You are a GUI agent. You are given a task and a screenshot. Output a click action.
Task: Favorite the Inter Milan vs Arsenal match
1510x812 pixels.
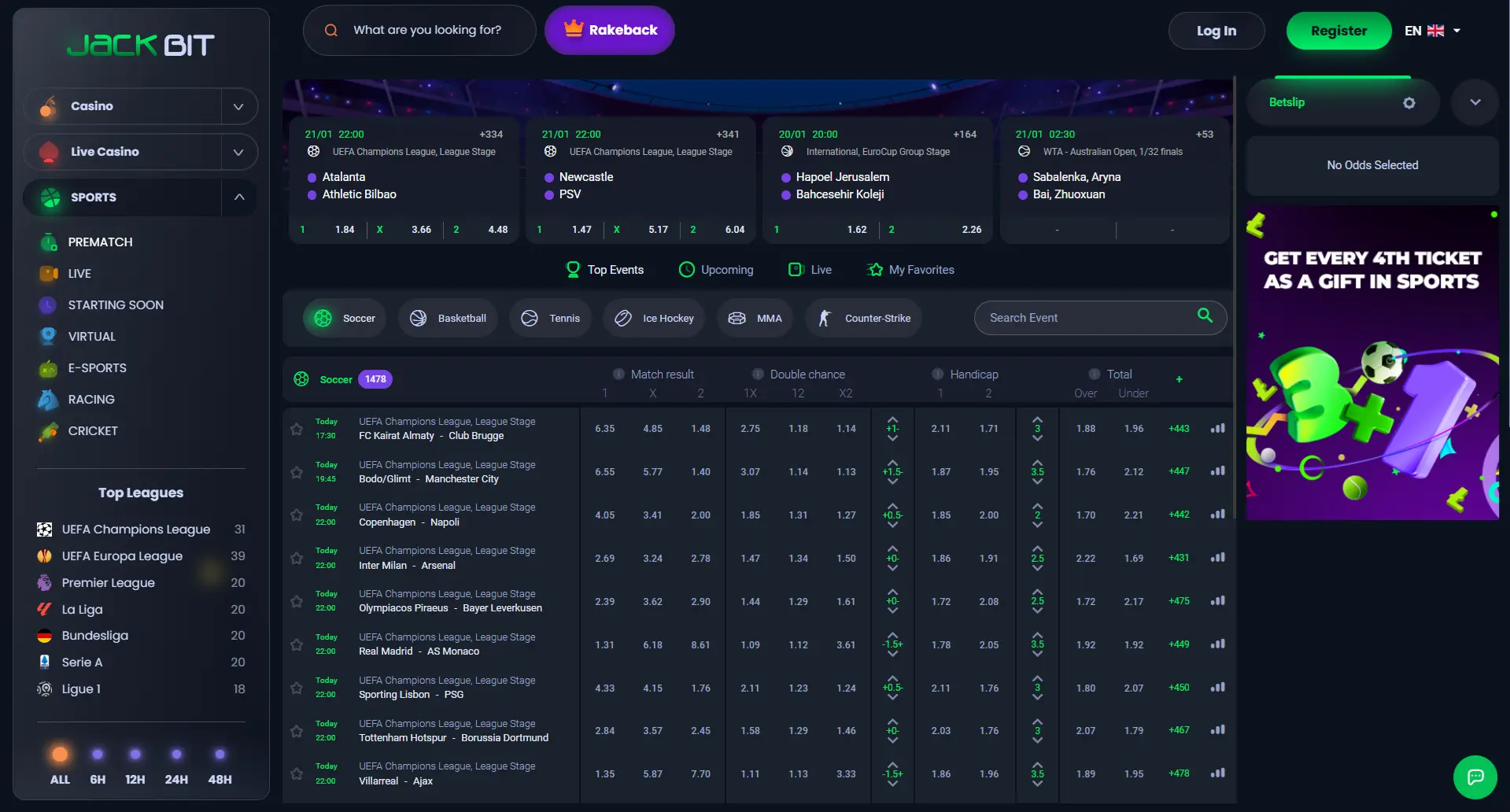(297, 559)
